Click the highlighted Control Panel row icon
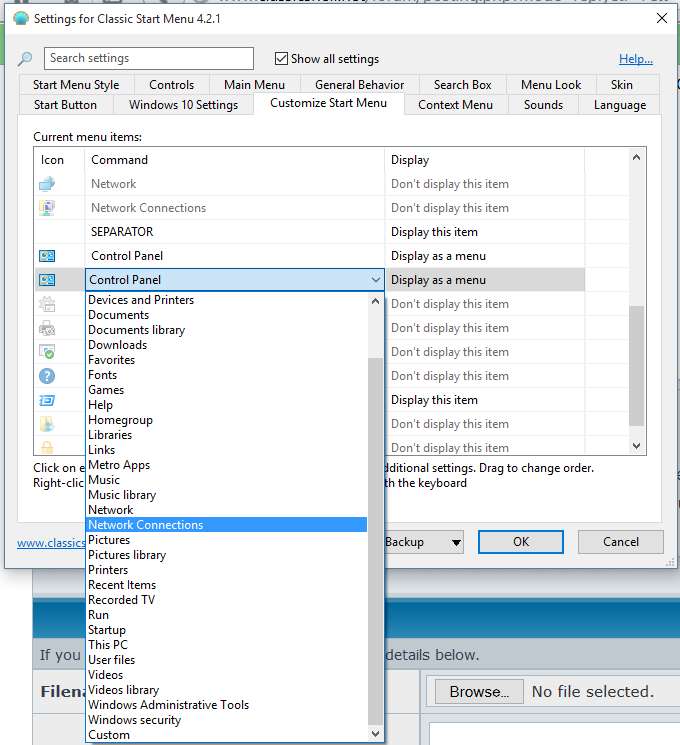The height and width of the screenshot is (745, 680). coord(47,279)
